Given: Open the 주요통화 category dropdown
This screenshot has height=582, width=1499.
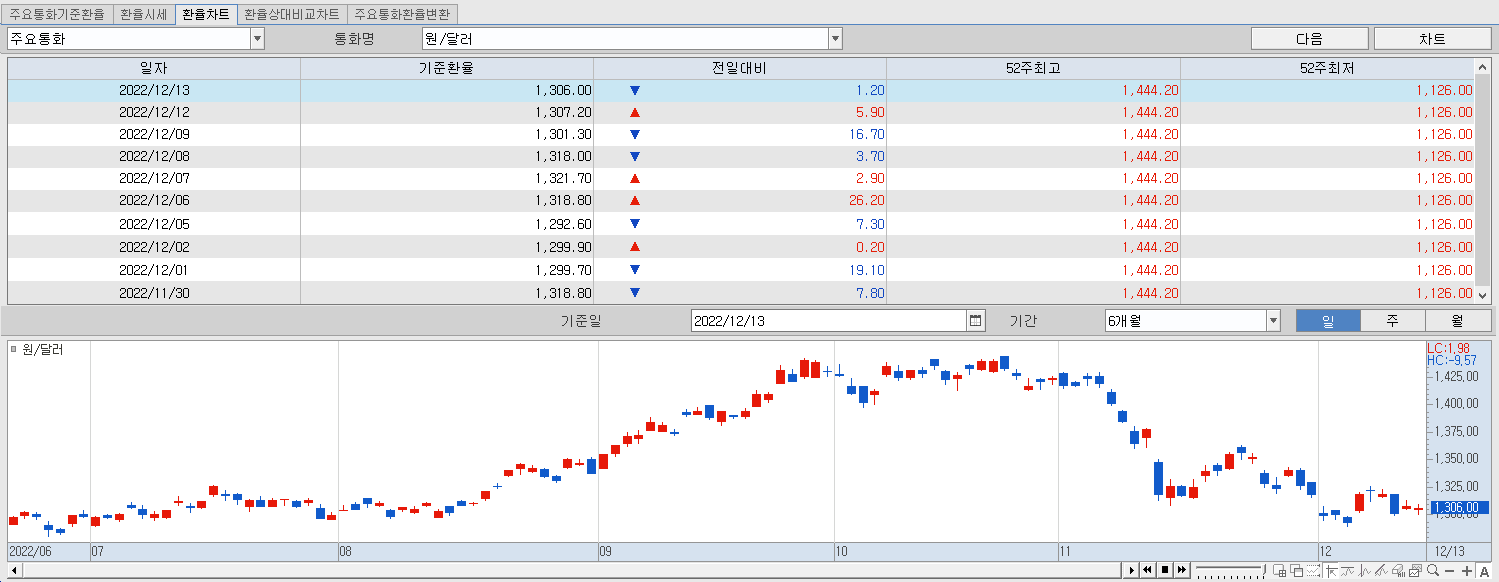Looking at the screenshot, I should (257, 39).
